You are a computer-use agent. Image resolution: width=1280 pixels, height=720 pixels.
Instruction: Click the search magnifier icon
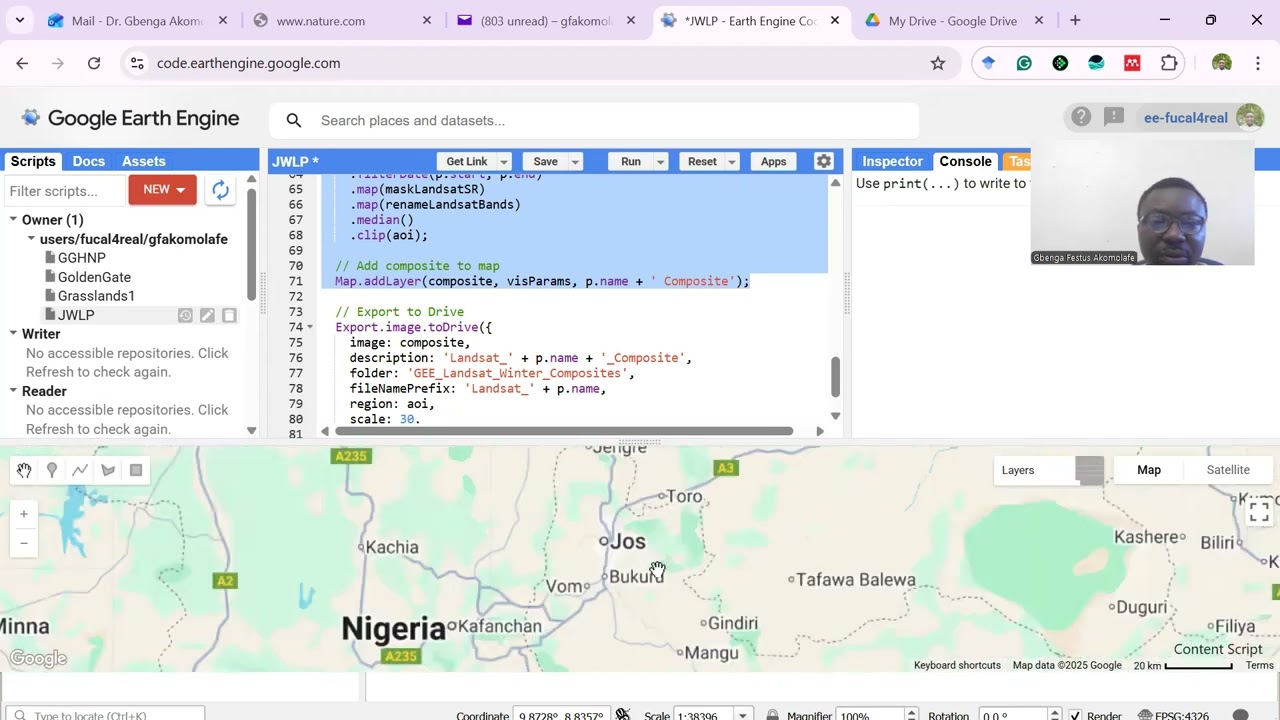tap(294, 121)
